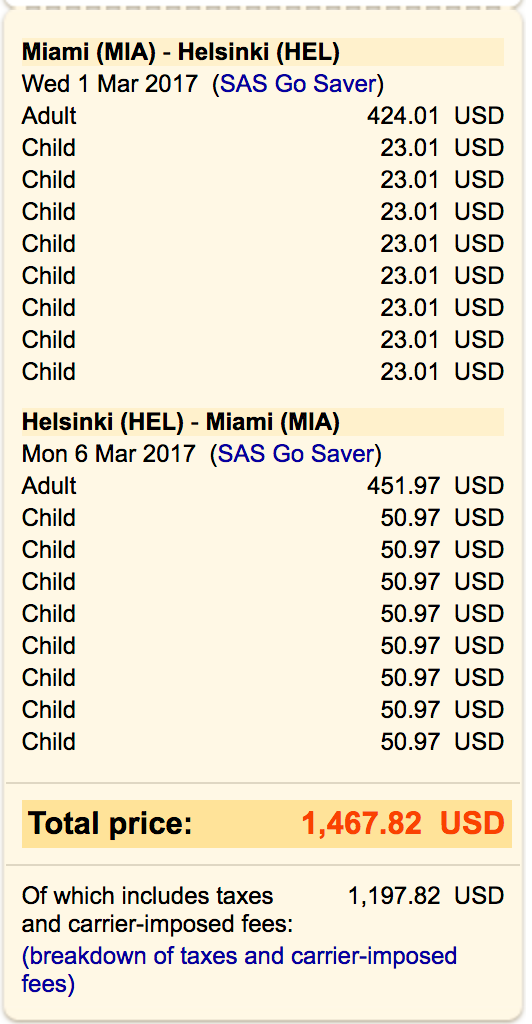Viewport: 532px width, 1024px height.
Task: Open SAS Go Saver link for 1 Mar flight
Action: pyautogui.click(x=299, y=84)
